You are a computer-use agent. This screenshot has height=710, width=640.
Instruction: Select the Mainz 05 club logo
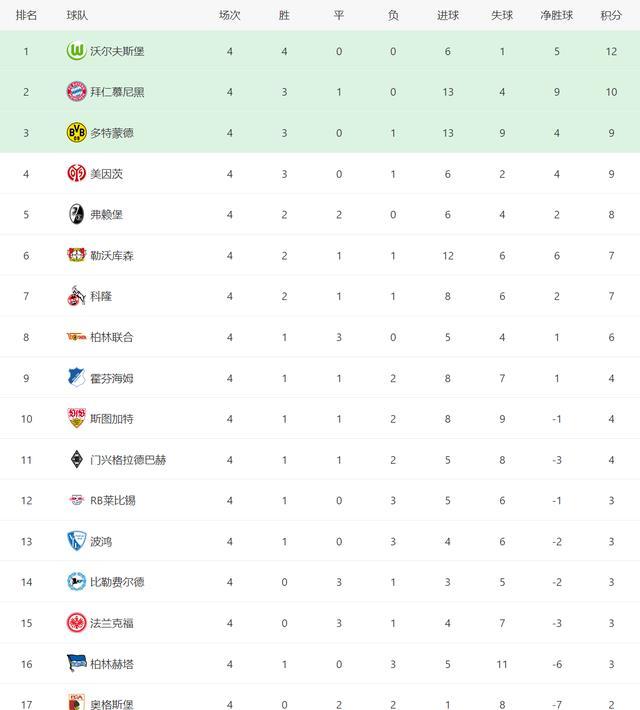pos(76,173)
